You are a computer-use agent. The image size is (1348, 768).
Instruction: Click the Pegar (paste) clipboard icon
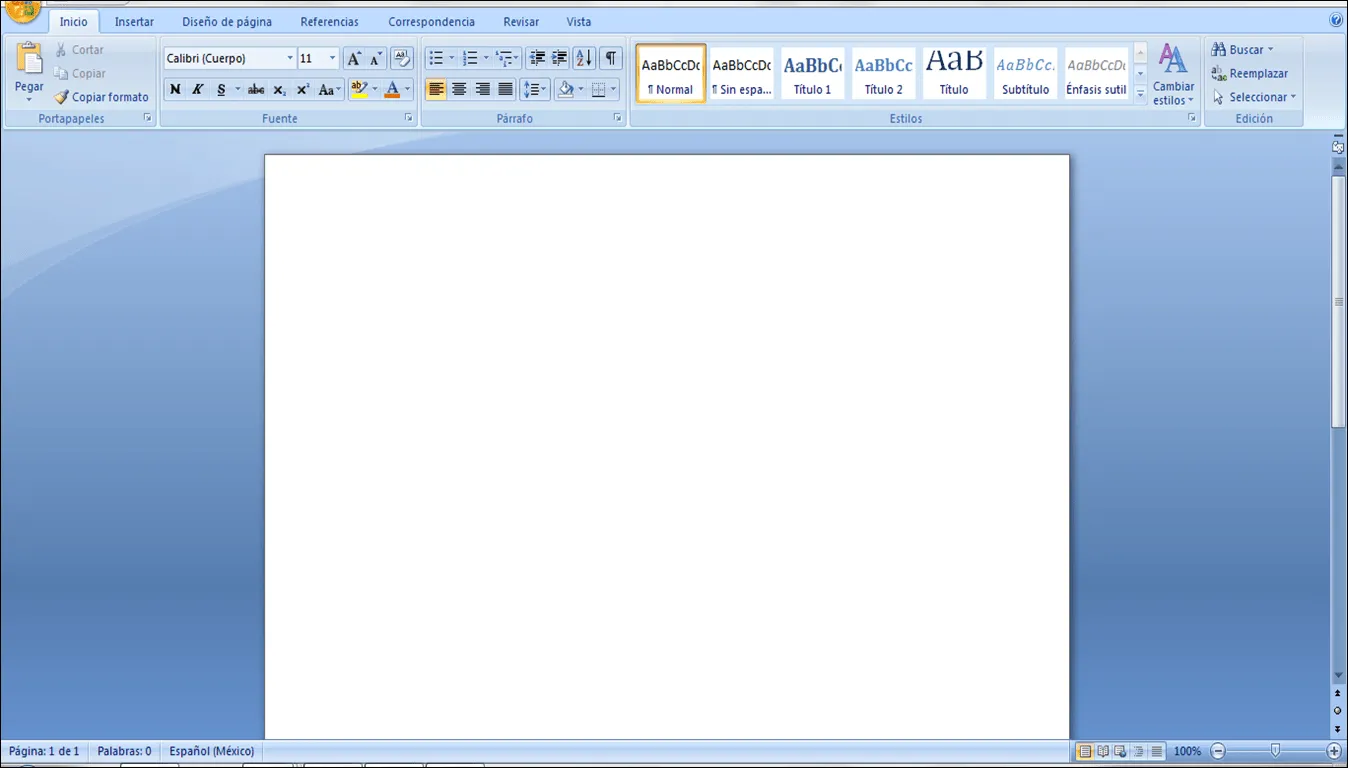(29, 58)
